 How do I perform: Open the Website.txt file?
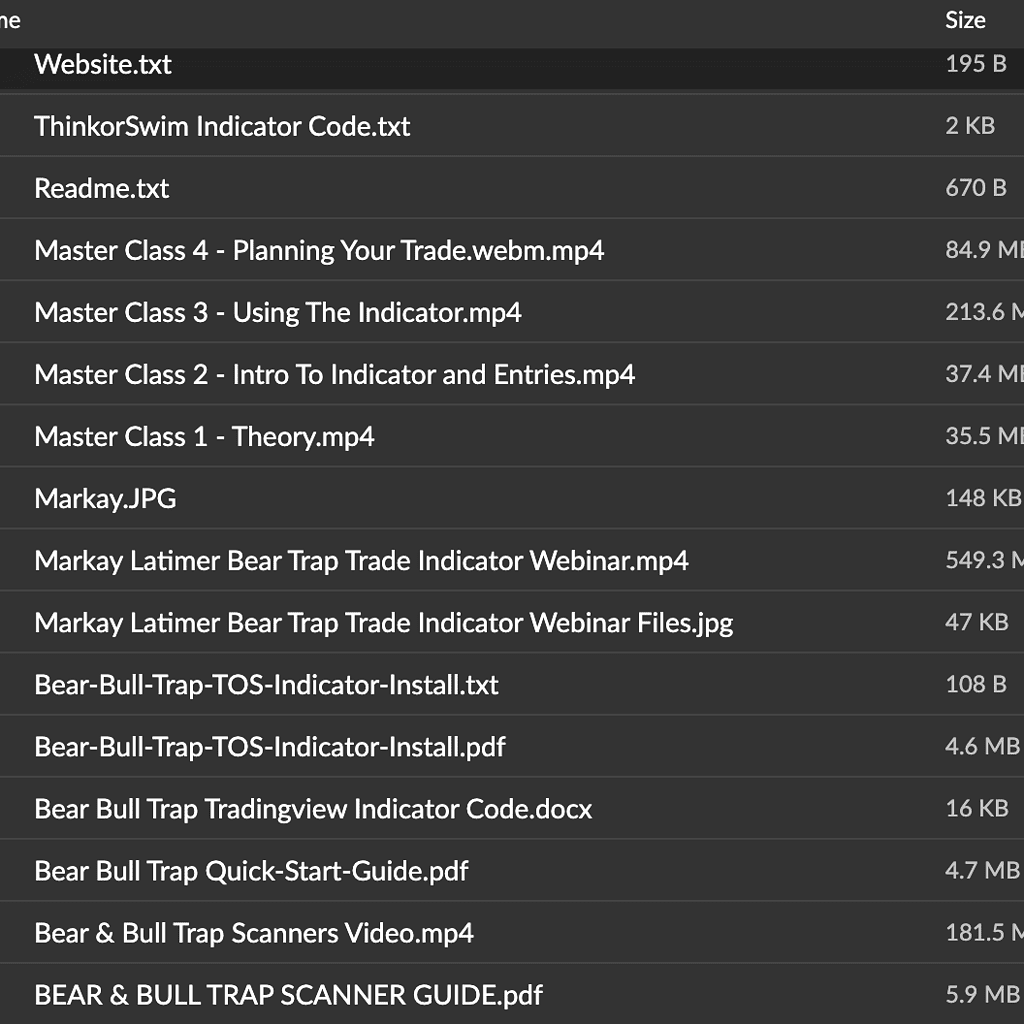click(x=103, y=65)
